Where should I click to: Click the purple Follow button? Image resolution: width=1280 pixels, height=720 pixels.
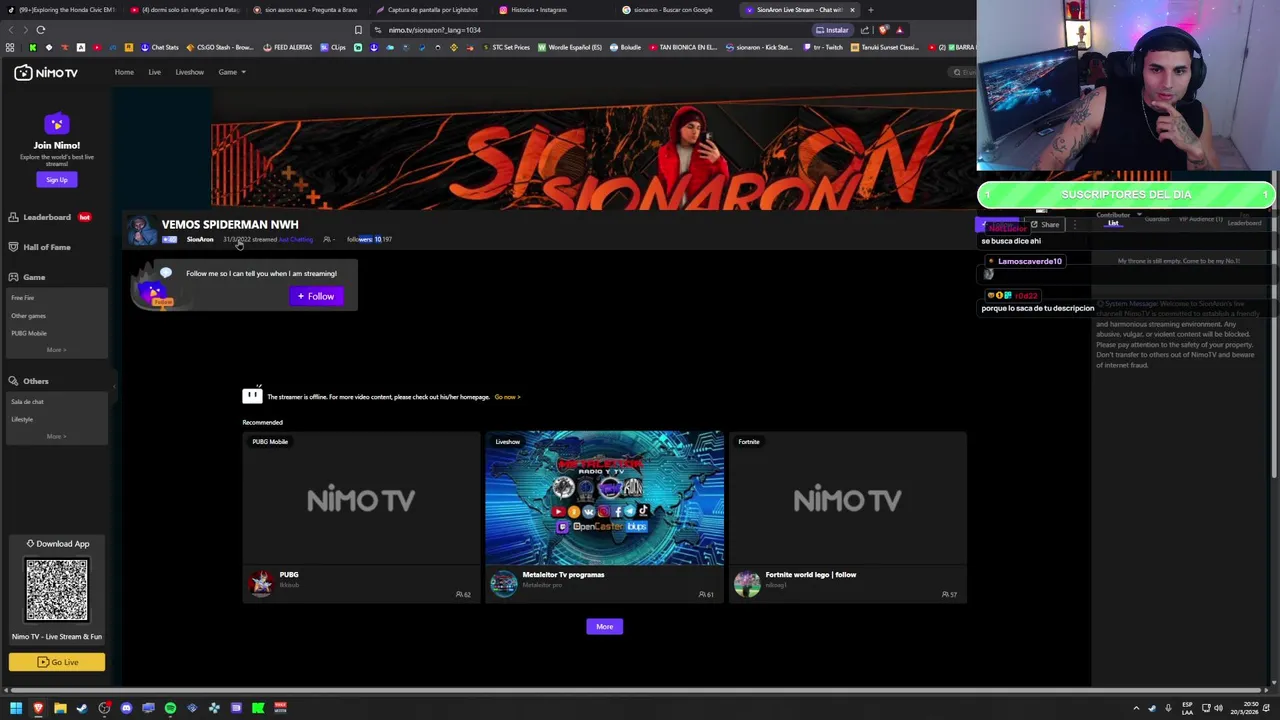tap(316, 296)
